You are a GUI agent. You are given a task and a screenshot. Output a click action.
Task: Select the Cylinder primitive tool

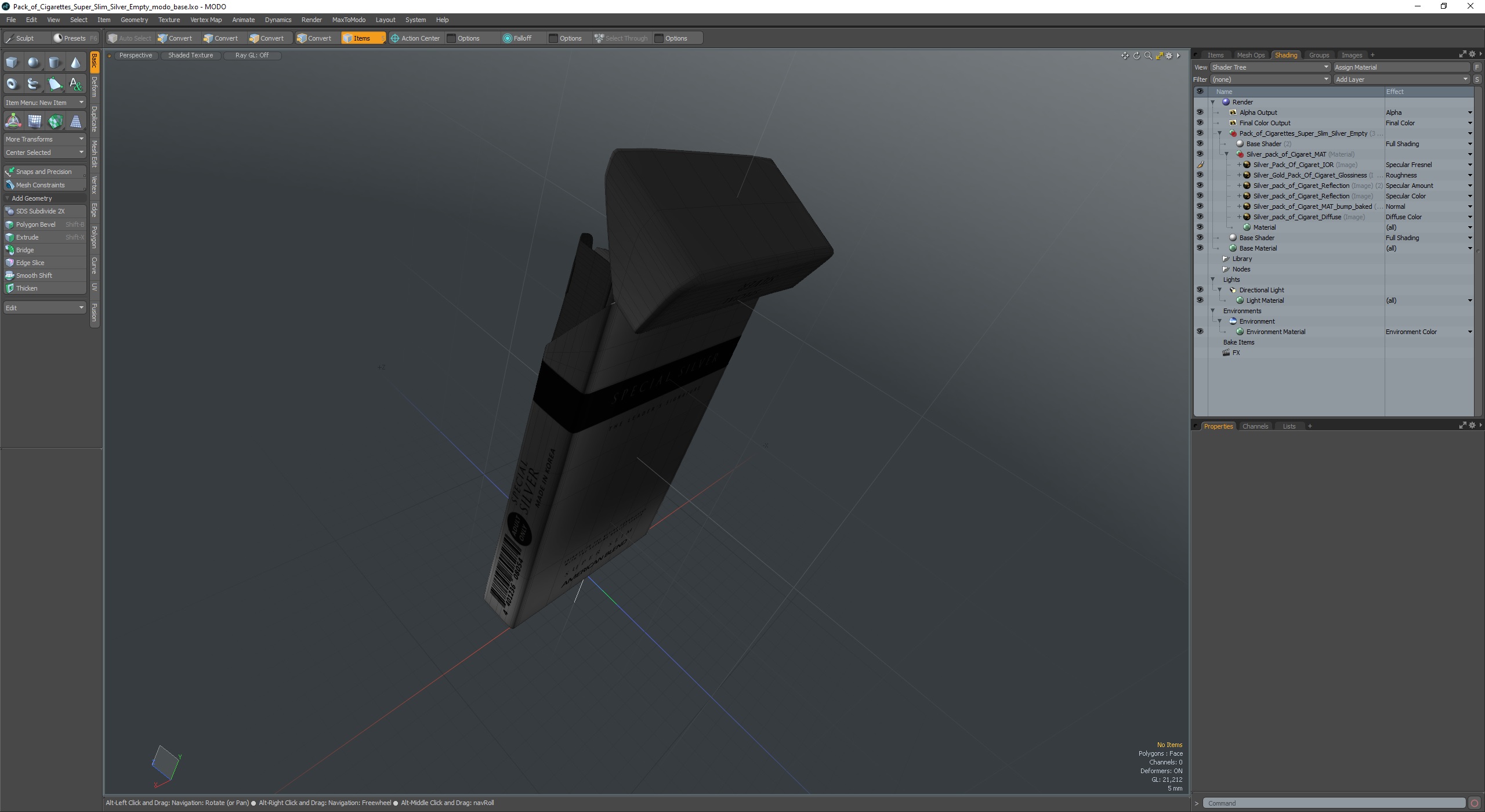tap(55, 63)
